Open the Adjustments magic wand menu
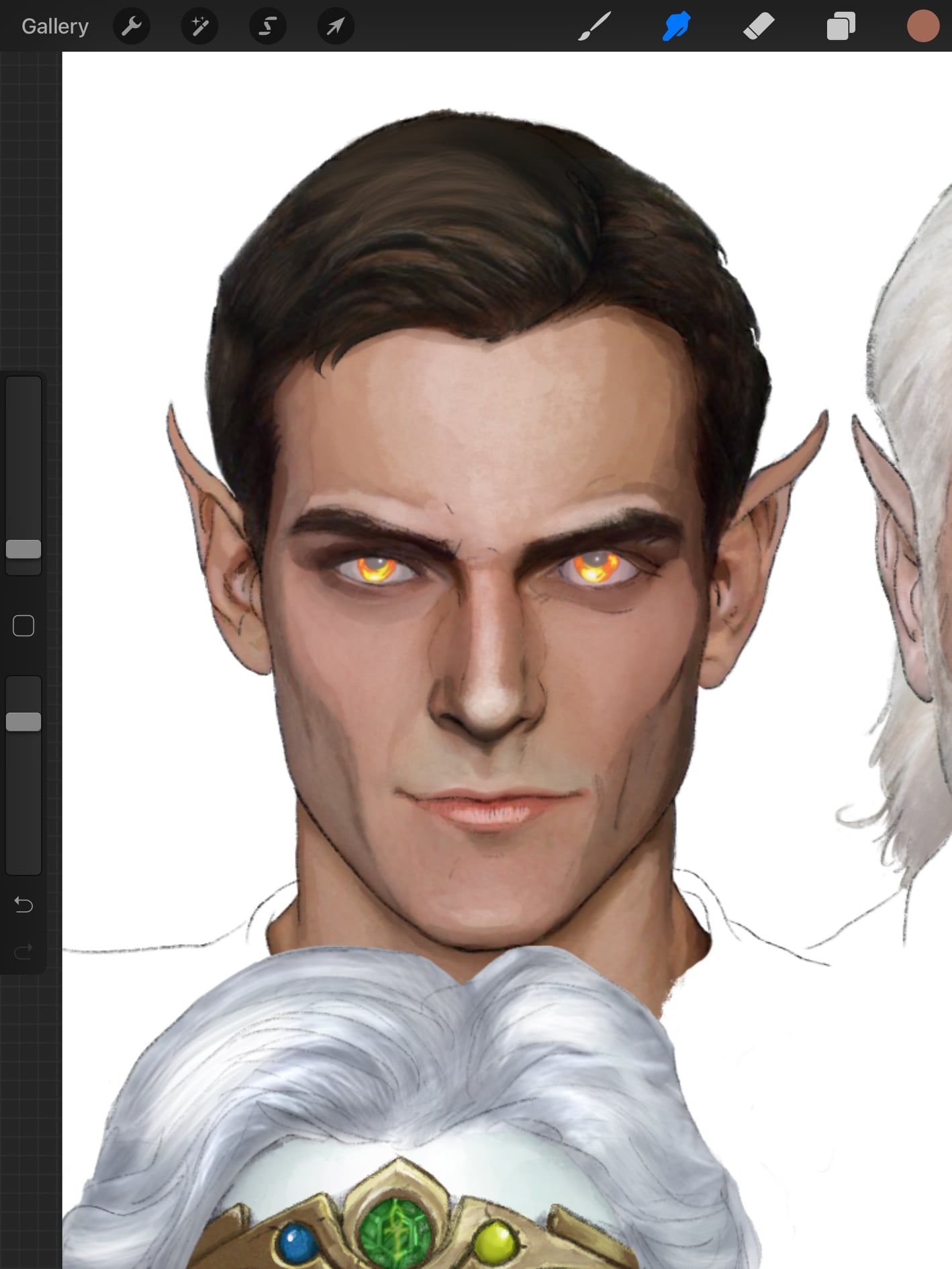The width and height of the screenshot is (952, 1269). click(199, 27)
